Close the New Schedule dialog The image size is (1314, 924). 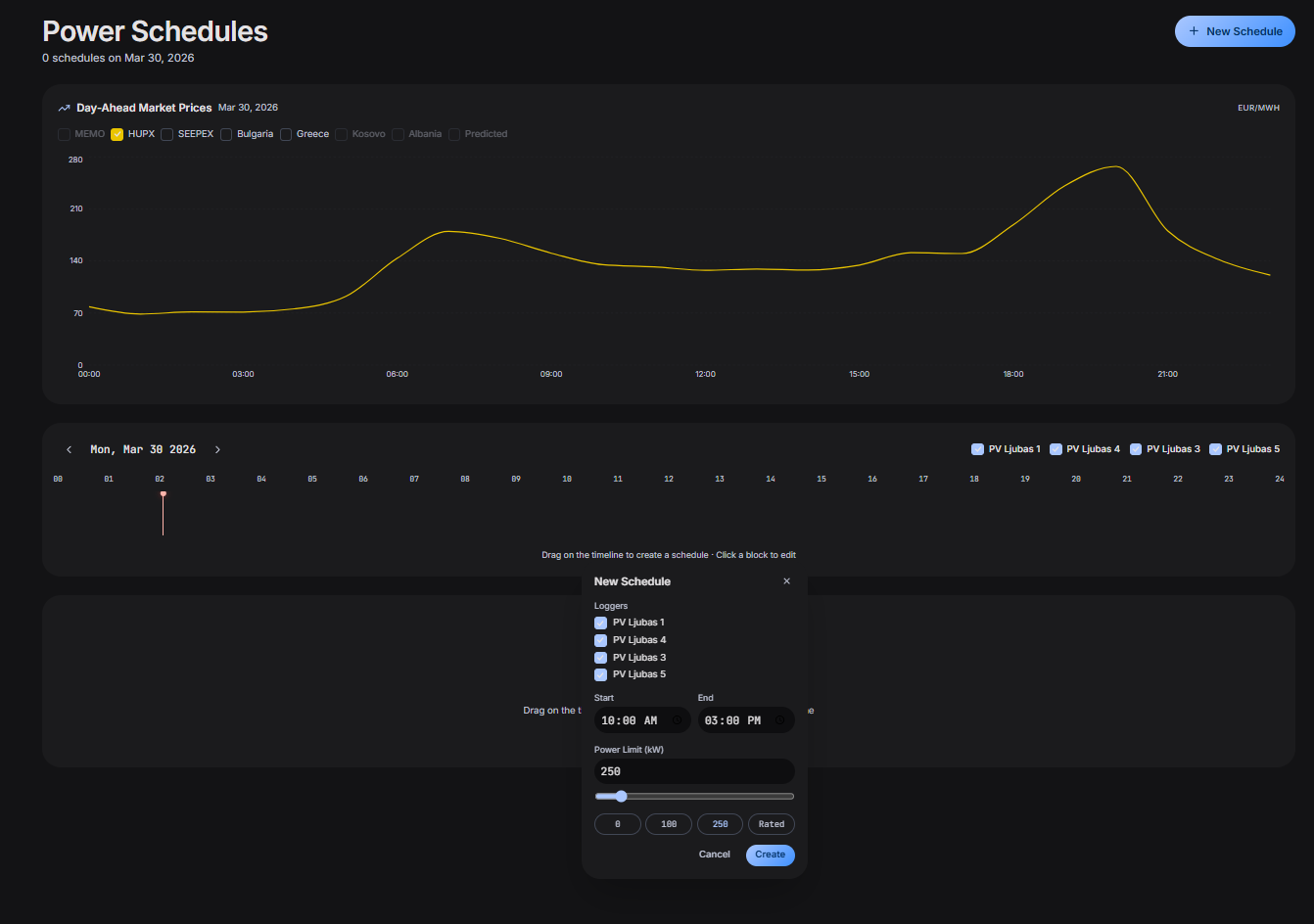tap(786, 581)
